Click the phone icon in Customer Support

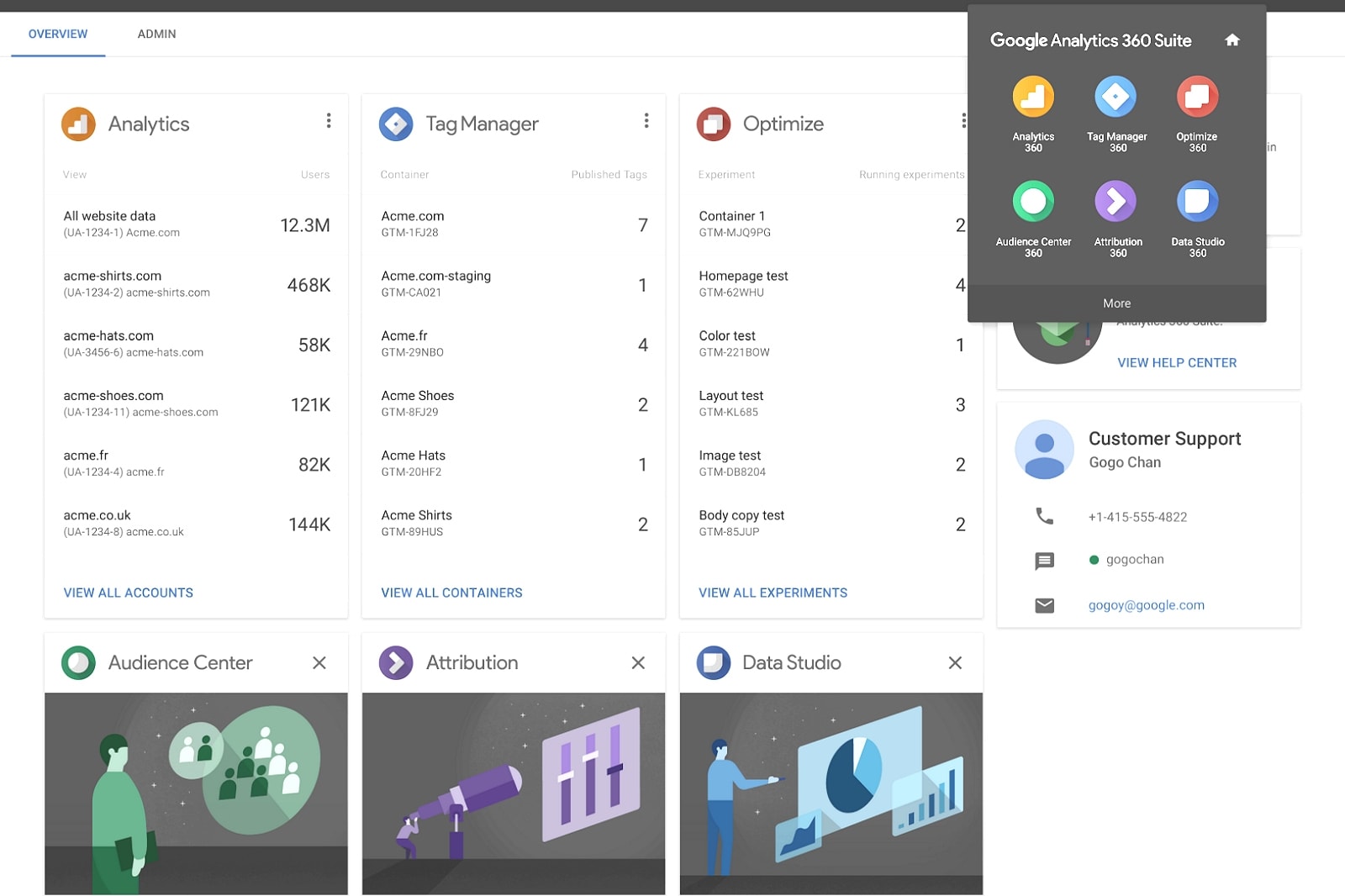click(x=1044, y=516)
